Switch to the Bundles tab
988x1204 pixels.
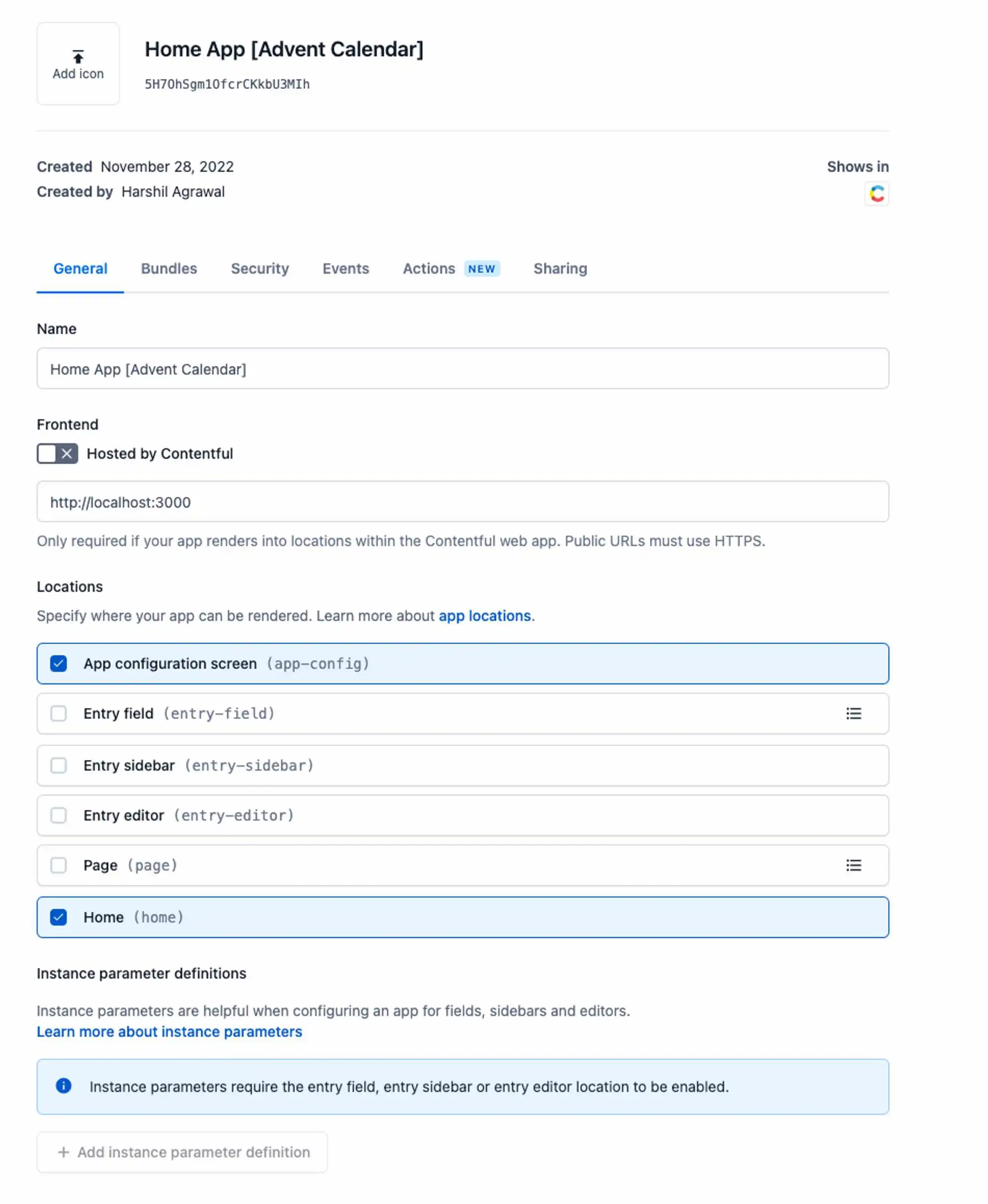168,268
